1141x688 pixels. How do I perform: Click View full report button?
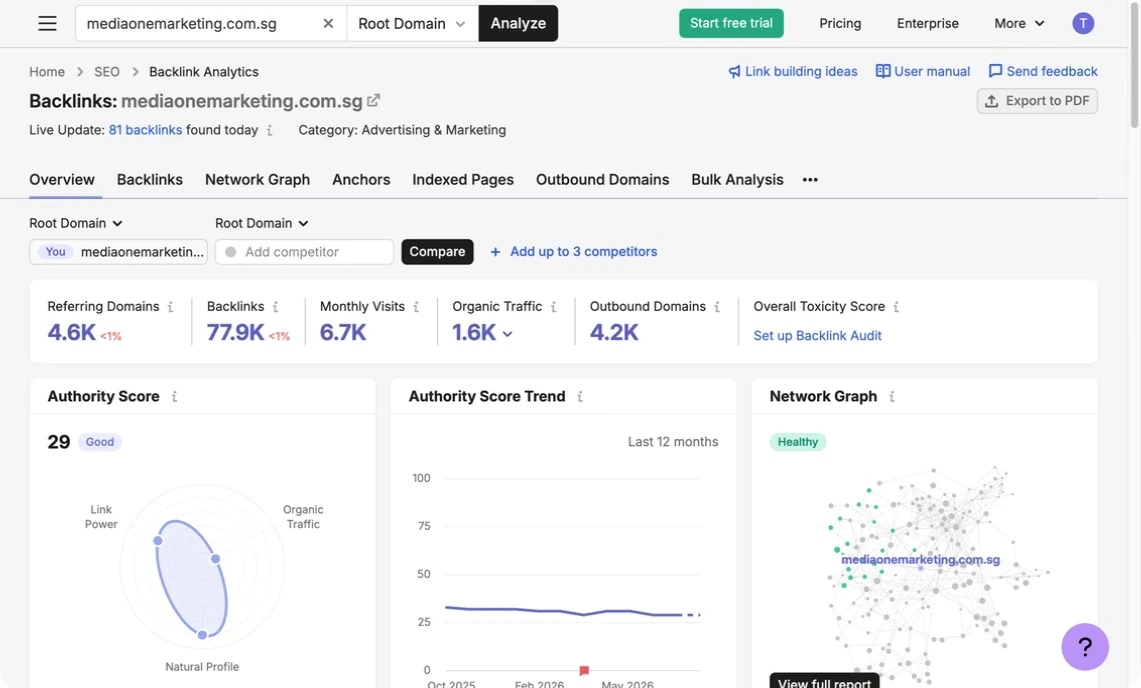tap(824, 681)
